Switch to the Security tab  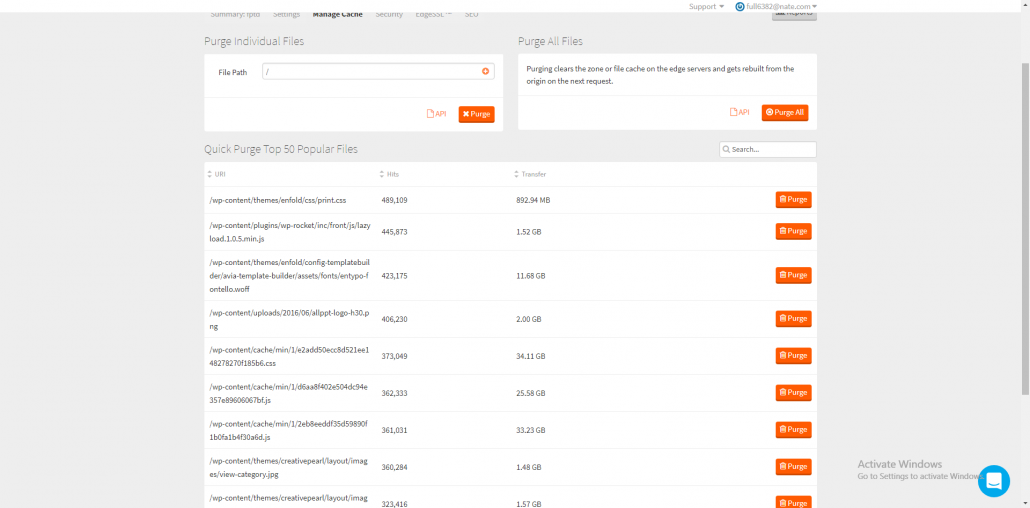pyautogui.click(x=389, y=14)
